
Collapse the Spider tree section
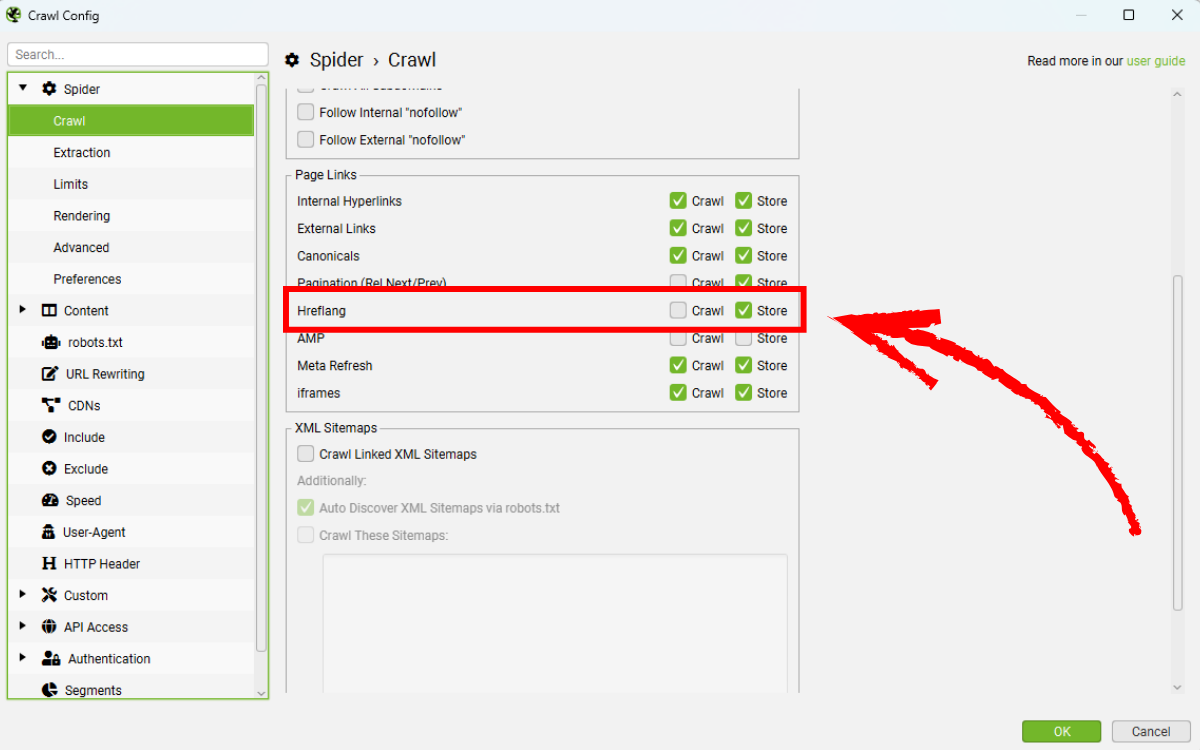(x=23, y=89)
